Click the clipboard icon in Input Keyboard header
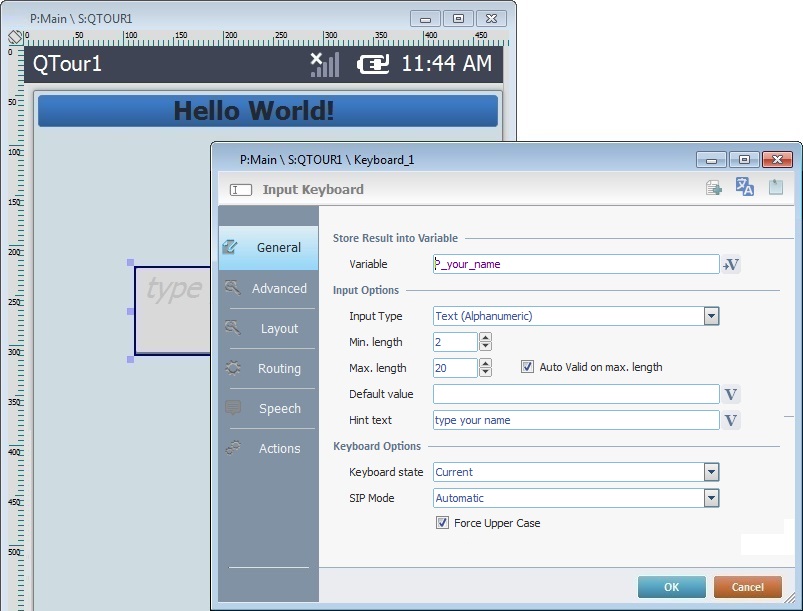803x611 pixels. point(776,187)
